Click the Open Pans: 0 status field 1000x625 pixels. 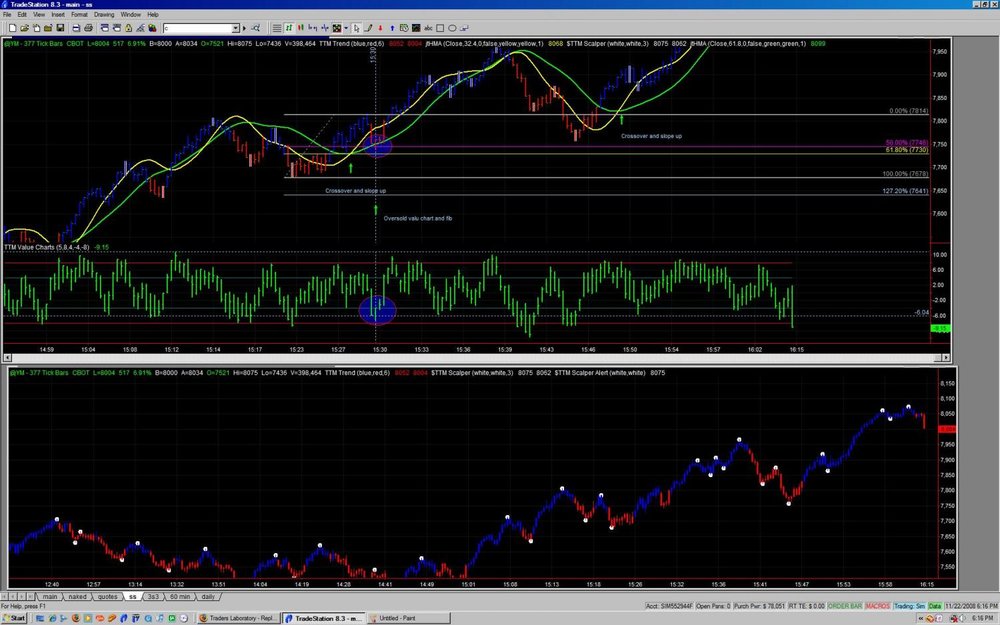(x=712, y=606)
